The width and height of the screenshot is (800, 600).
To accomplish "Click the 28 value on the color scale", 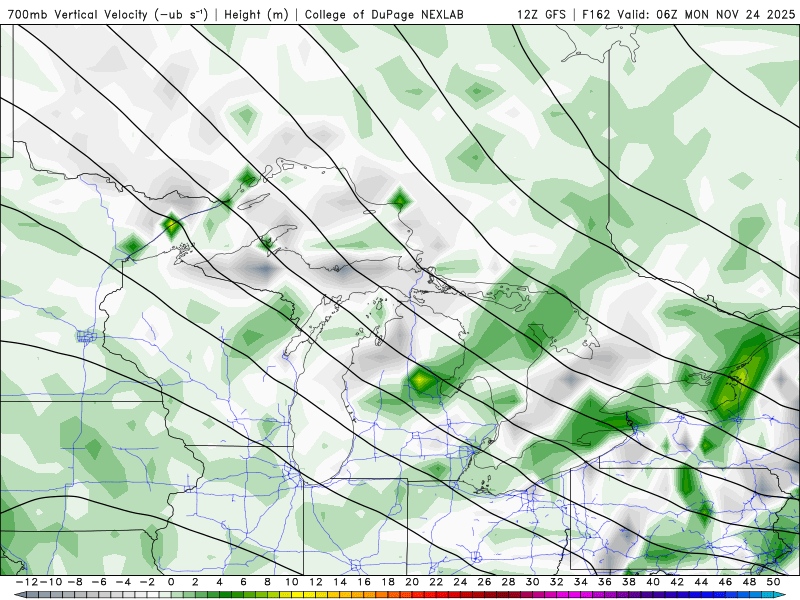I will [x=509, y=582].
